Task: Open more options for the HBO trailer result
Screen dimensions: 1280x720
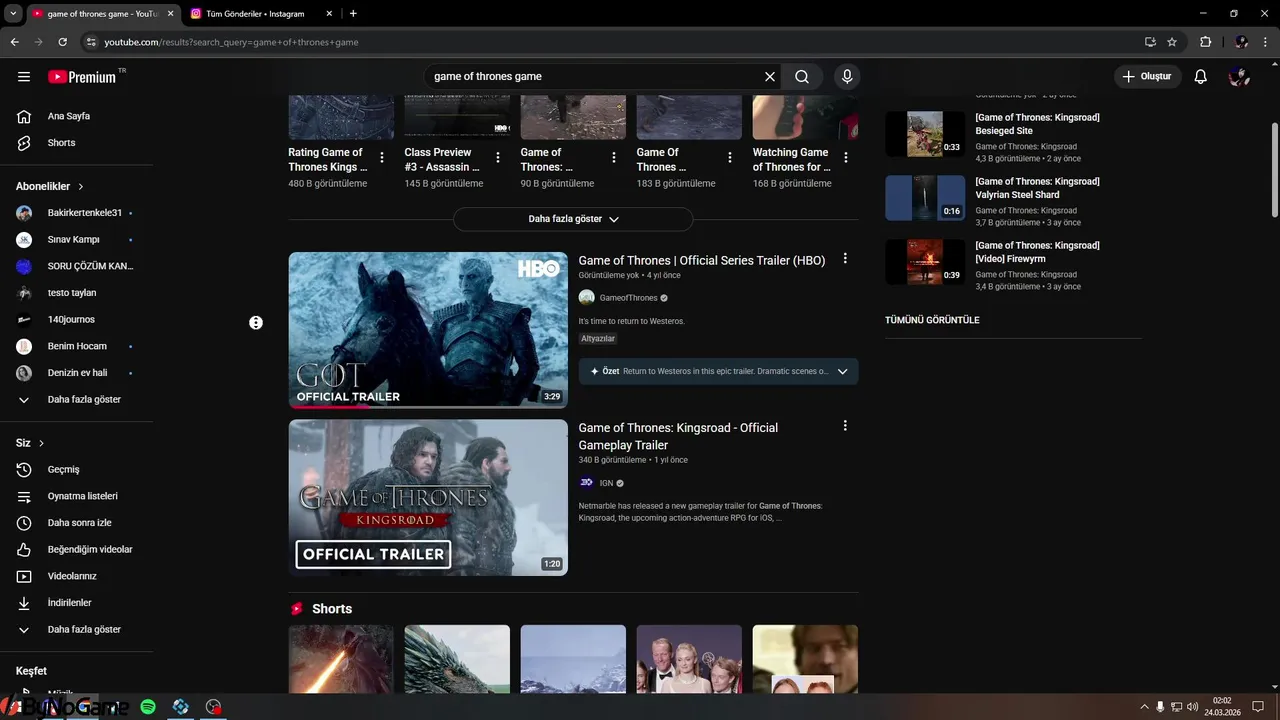Action: (845, 258)
